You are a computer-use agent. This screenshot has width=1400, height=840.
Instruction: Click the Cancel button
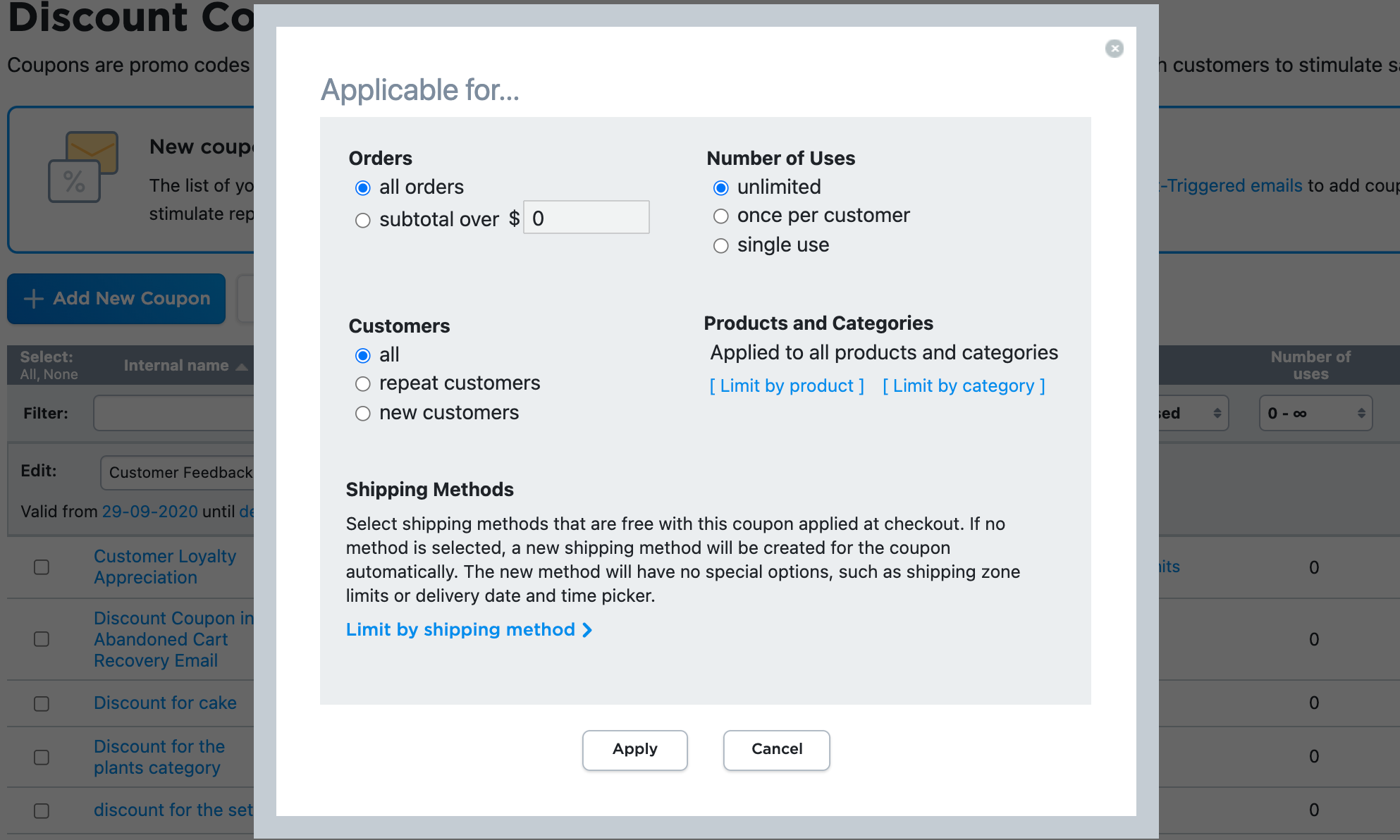(776, 750)
